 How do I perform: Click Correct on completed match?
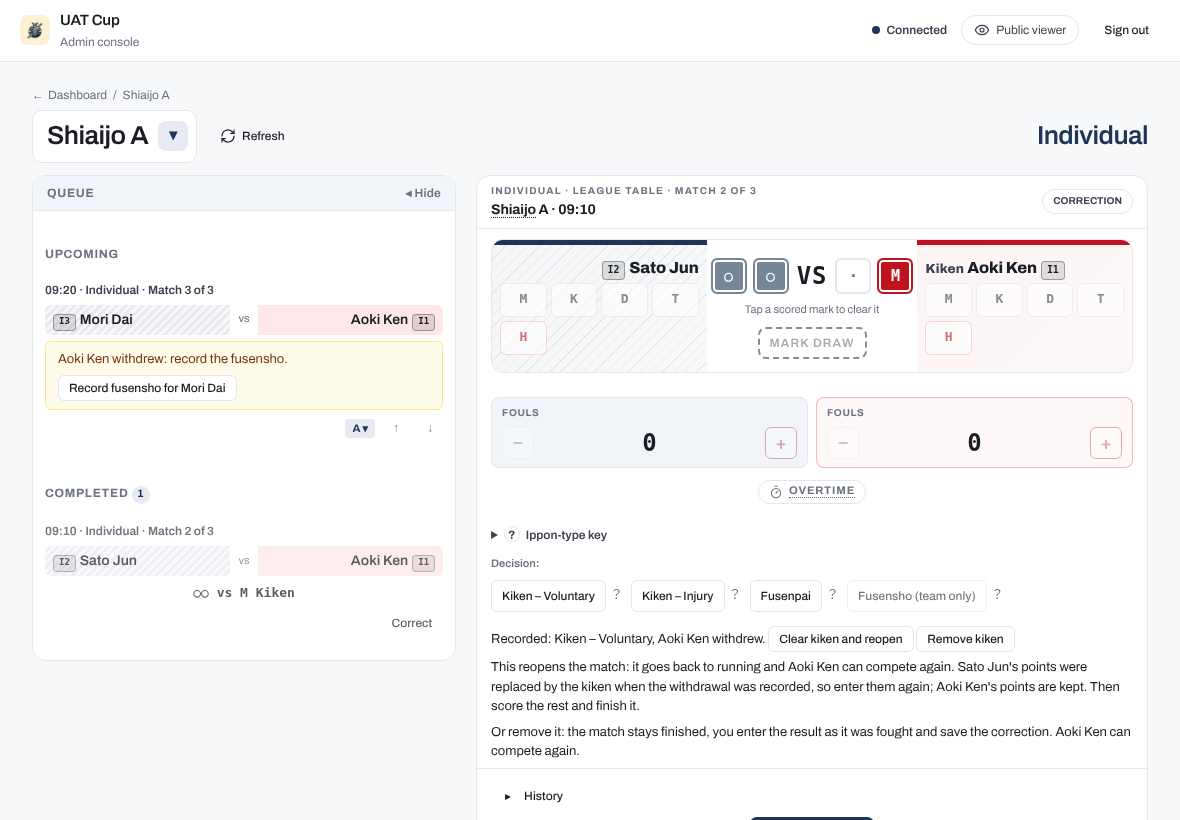point(412,623)
